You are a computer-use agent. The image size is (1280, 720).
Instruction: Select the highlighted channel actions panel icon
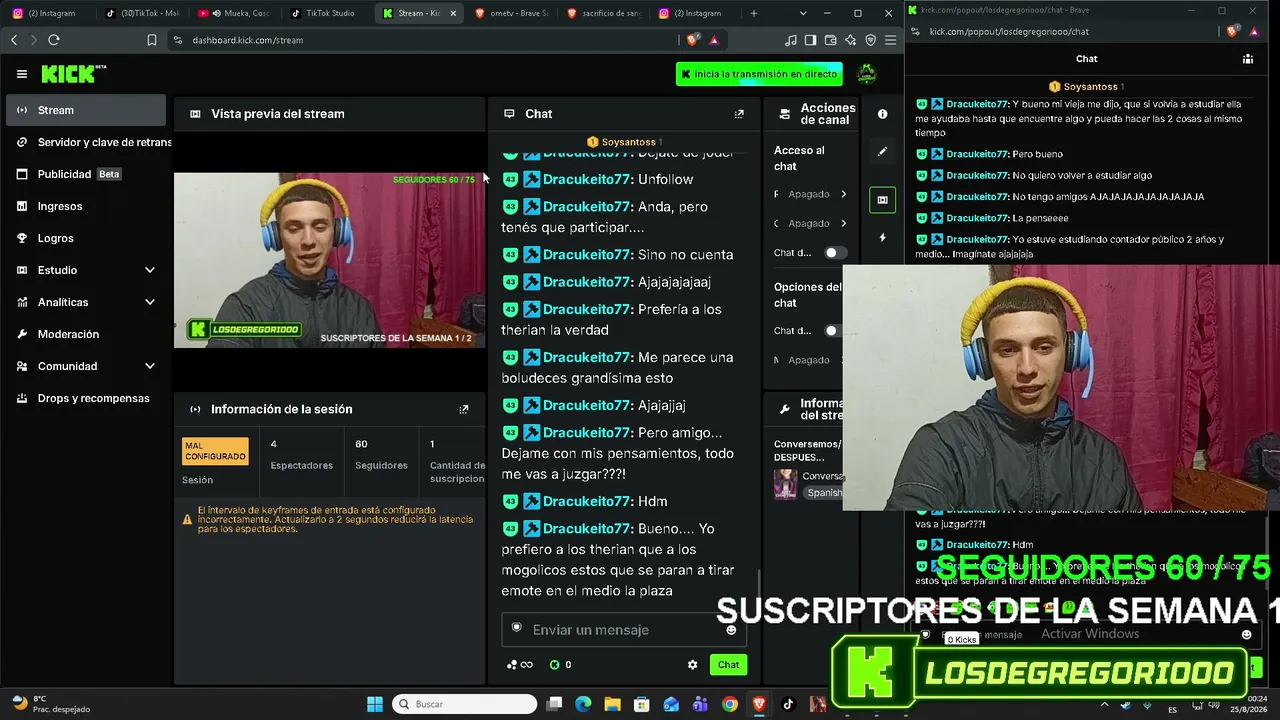(882, 200)
